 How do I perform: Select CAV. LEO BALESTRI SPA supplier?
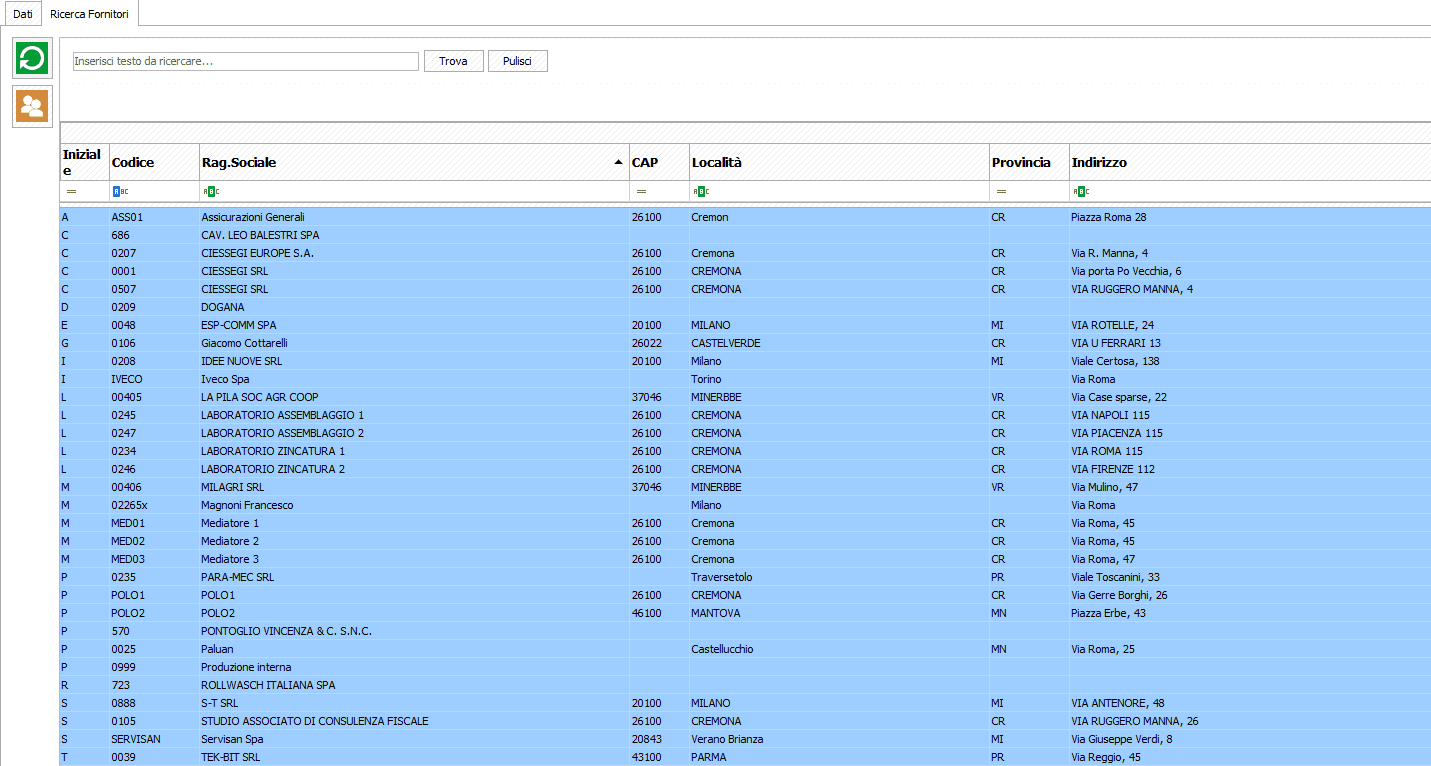click(x=745, y=235)
